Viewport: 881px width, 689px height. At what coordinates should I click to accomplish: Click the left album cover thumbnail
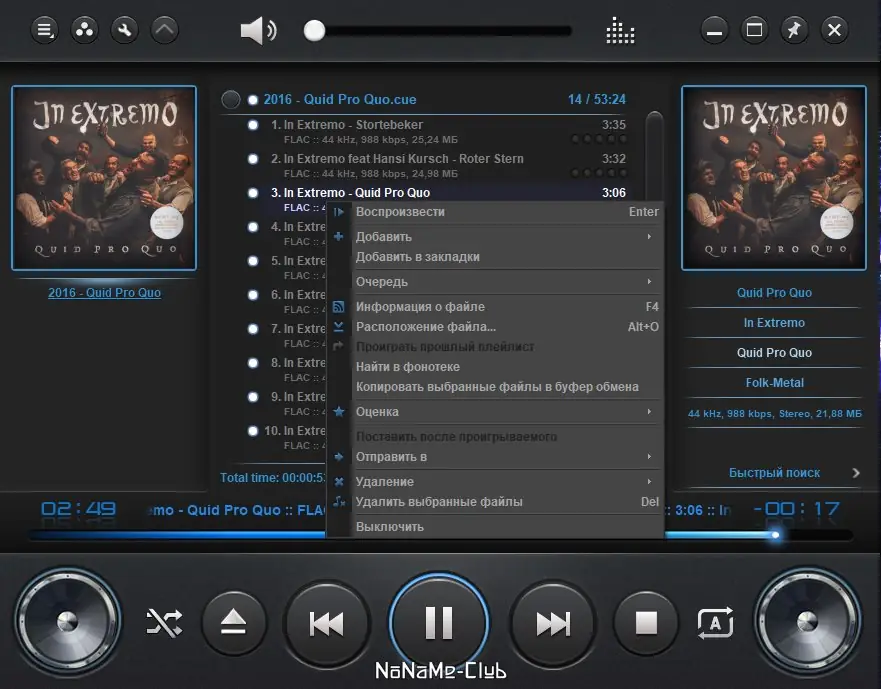pos(104,178)
